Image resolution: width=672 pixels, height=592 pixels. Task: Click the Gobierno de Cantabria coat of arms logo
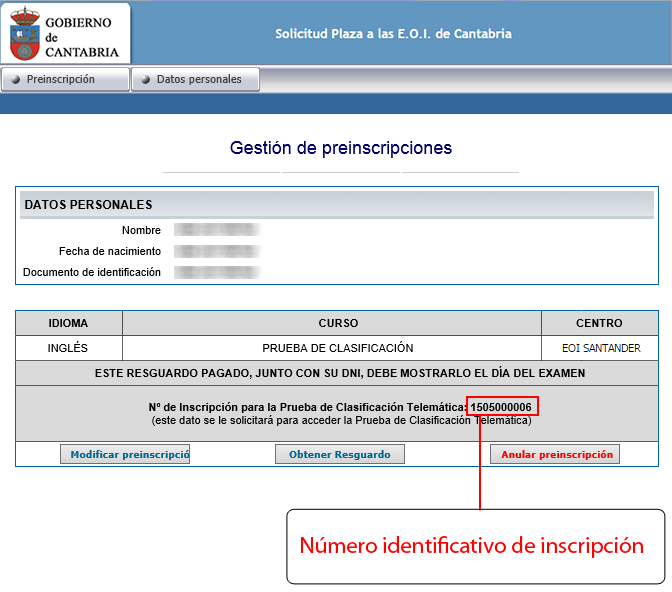(x=25, y=33)
